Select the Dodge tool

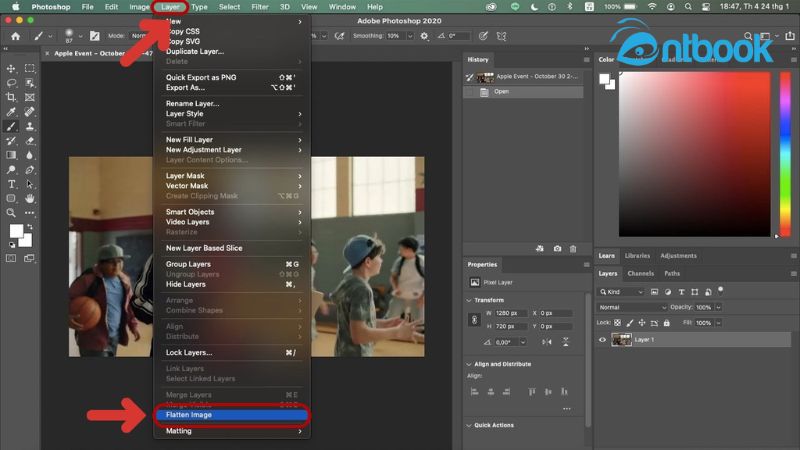click(11, 169)
